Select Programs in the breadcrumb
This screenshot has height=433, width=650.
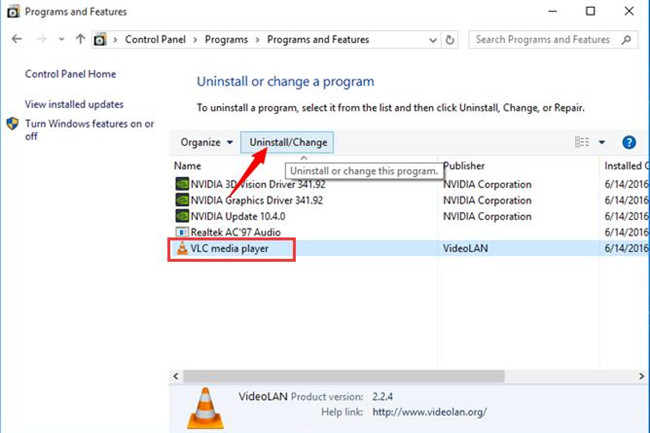point(226,40)
